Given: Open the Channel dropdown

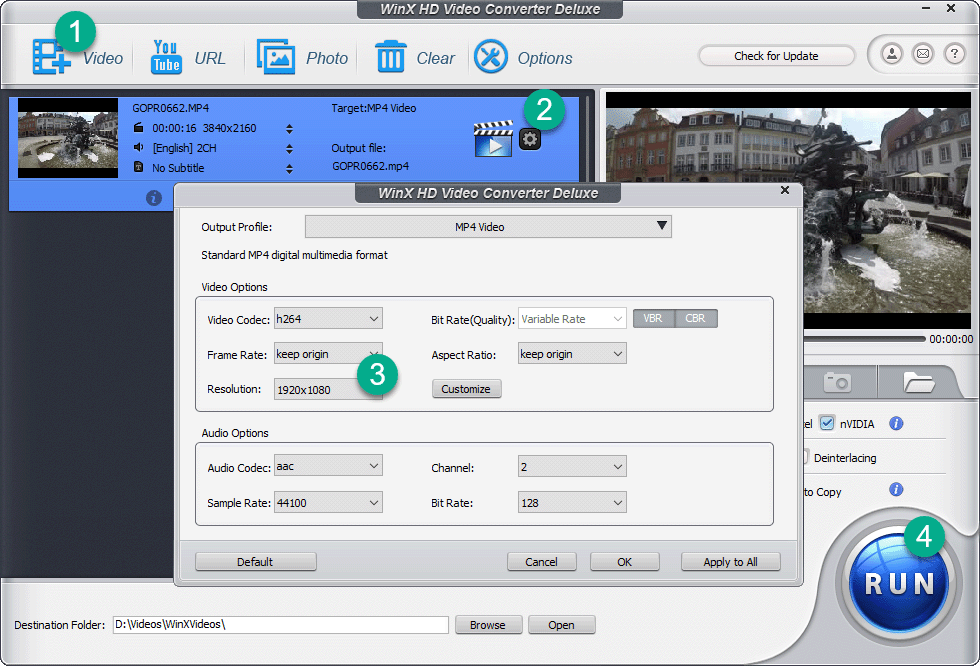Looking at the screenshot, I should [x=572, y=467].
